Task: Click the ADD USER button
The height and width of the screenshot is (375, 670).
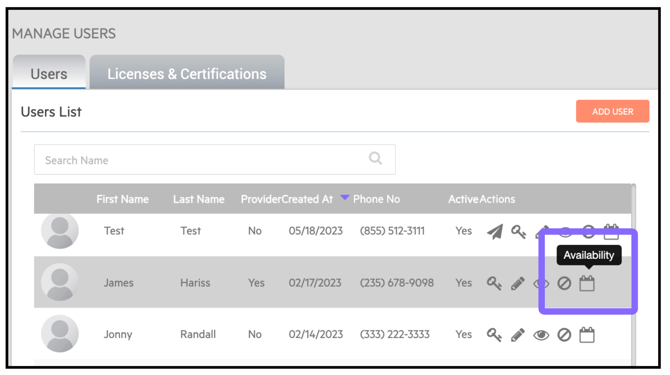Action: click(612, 111)
